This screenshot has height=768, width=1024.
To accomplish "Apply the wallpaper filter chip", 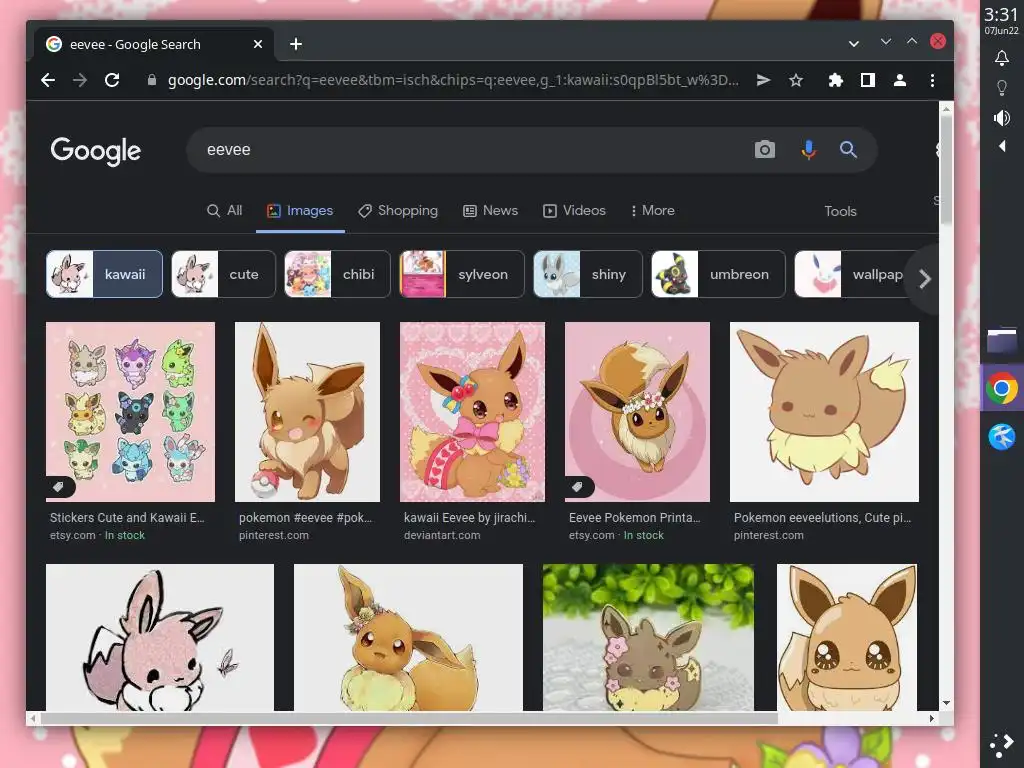I will [x=852, y=274].
